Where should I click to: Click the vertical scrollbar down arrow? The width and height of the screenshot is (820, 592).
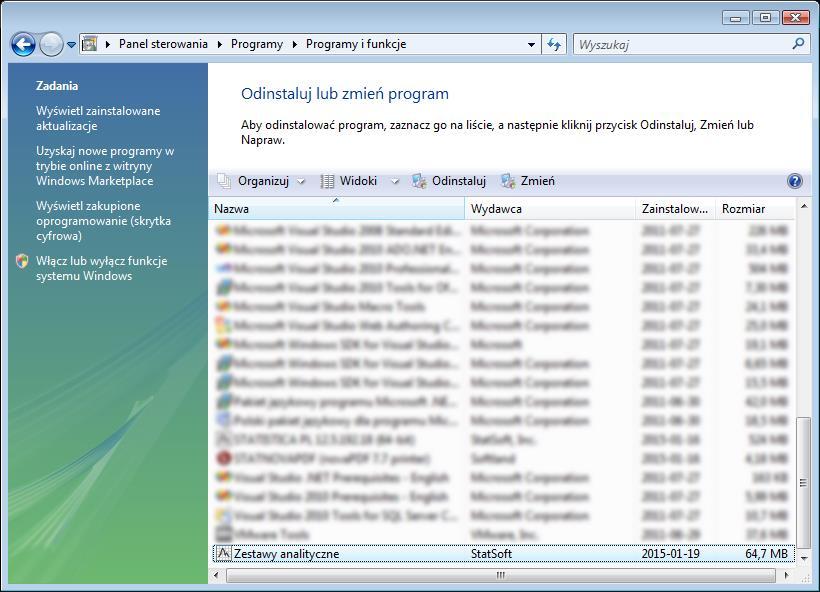(804, 559)
